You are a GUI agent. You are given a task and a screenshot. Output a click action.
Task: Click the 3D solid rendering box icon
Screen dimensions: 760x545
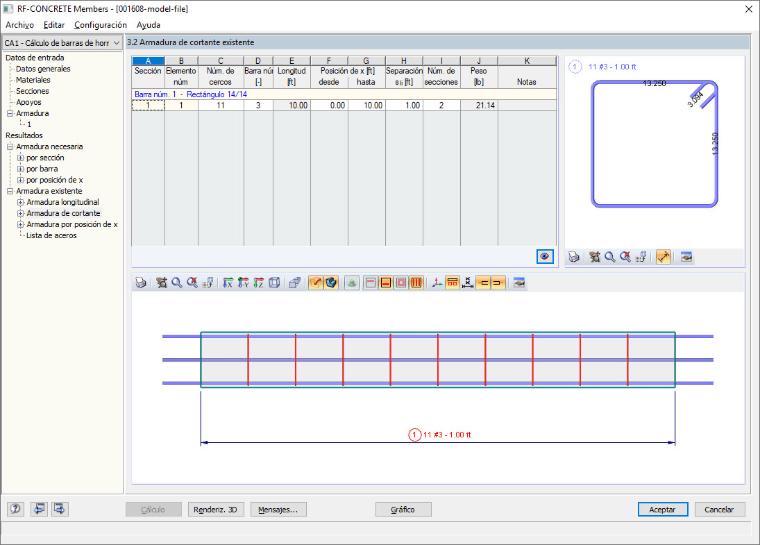[x=295, y=283]
